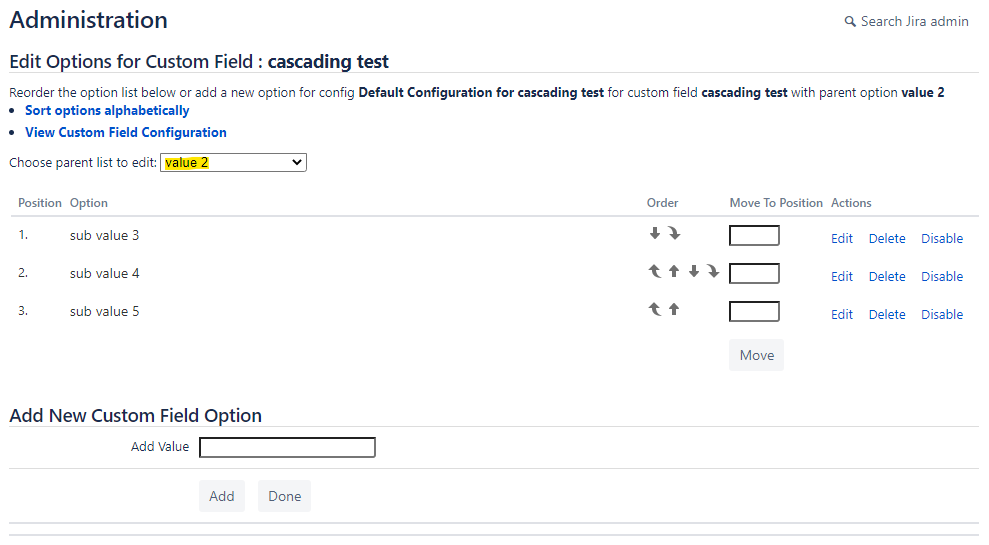The image size is (989, 545).
Task: Focus the Add Value text field
Action: [287, 447]
